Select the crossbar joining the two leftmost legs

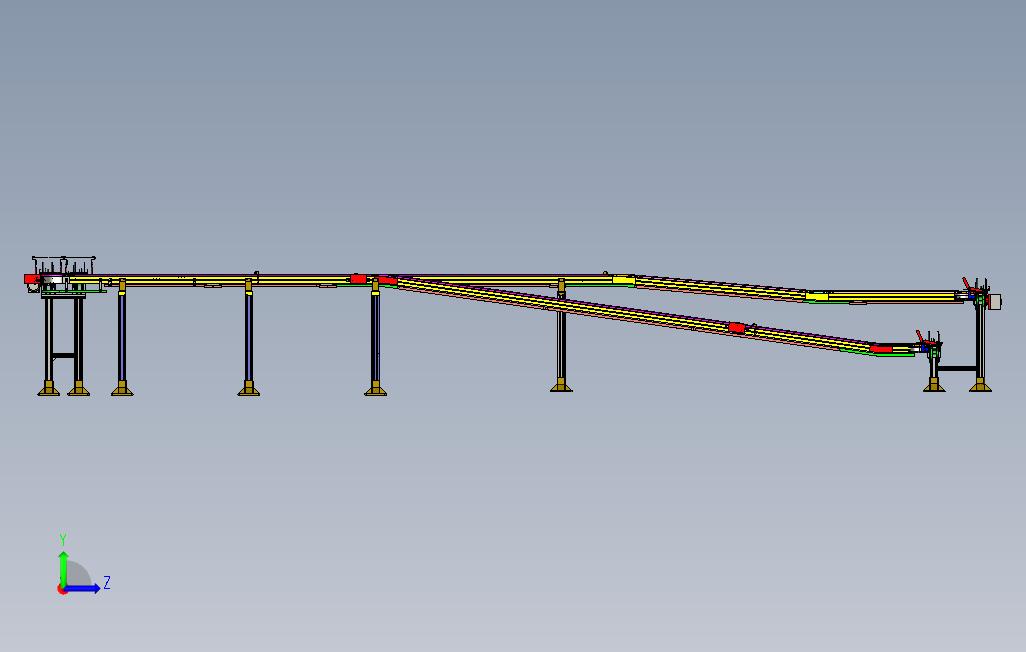[63, 355]
